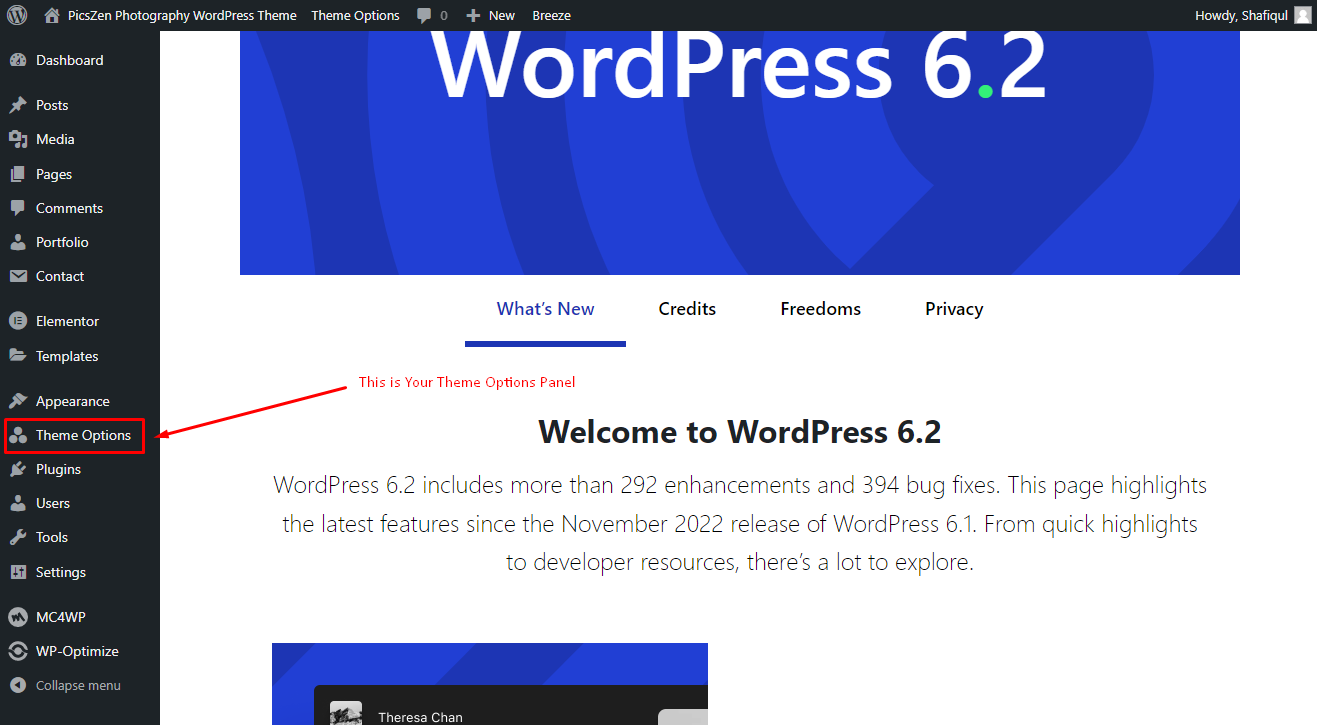Click the Welcome to WordPress 6.2 heading

click(x=740, y=432)
